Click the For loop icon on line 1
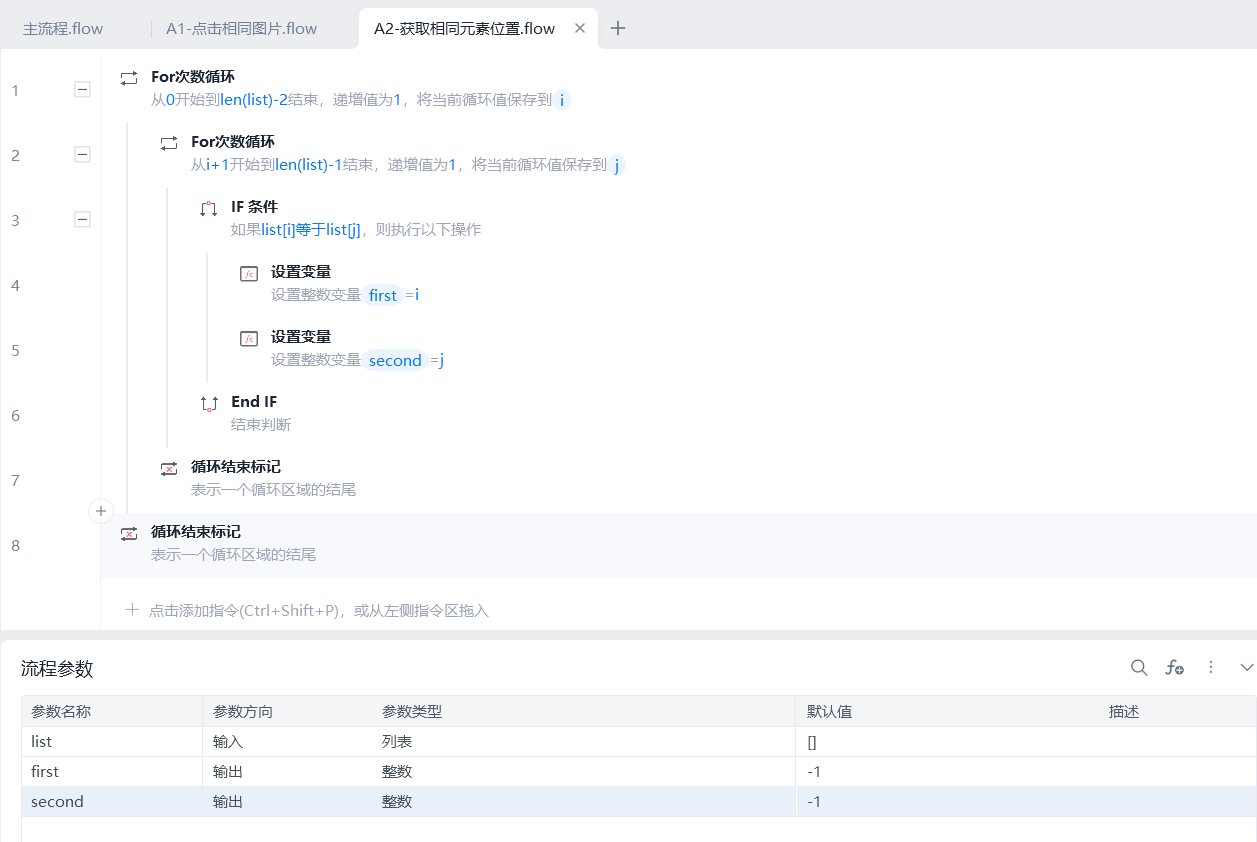The width and height of the screenshot is (1257, 842). [129, 77]
